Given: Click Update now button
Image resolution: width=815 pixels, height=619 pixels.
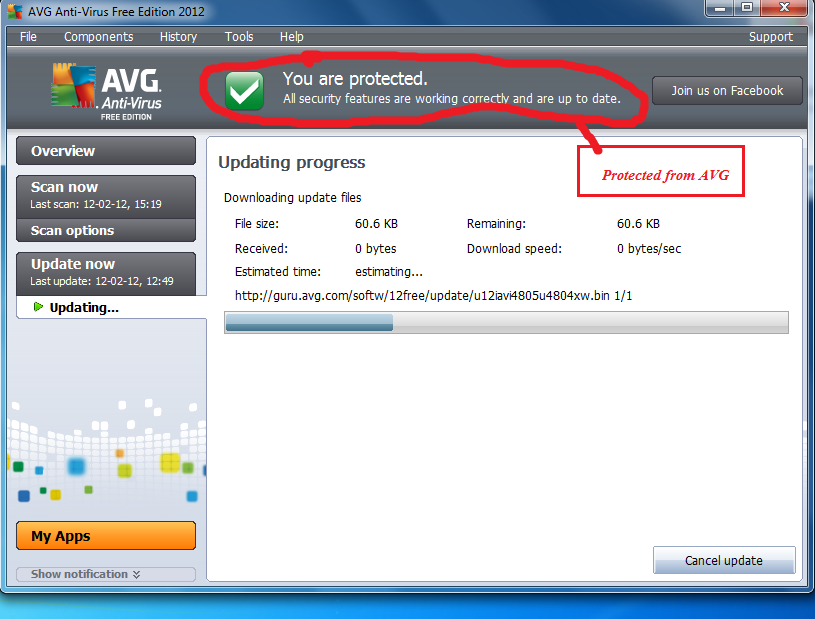Looking at the screenshot, I should pos(106,272).
